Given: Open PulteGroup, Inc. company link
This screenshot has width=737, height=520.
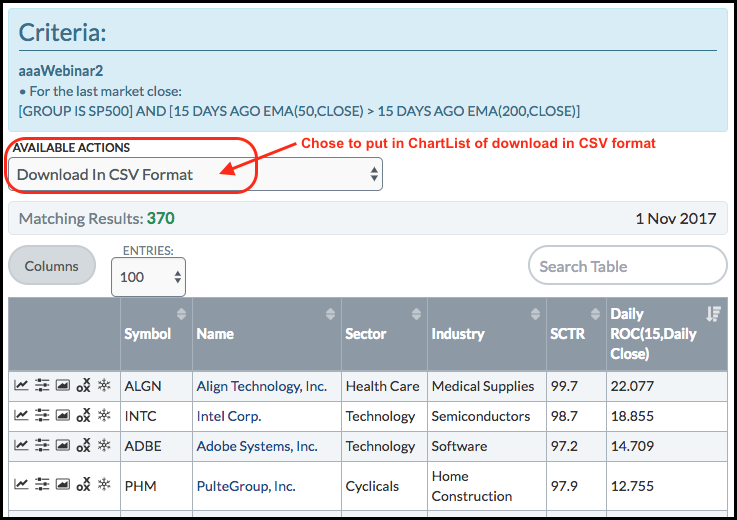Looking at the screenshot, I should point(246,486).
